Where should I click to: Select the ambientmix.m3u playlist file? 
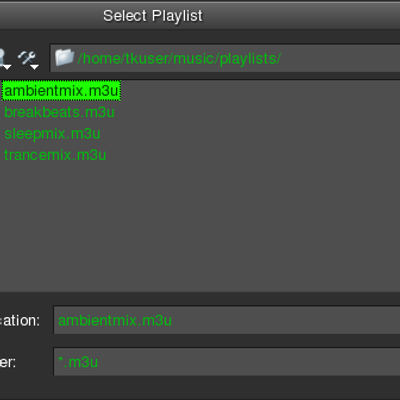point(61,91)
